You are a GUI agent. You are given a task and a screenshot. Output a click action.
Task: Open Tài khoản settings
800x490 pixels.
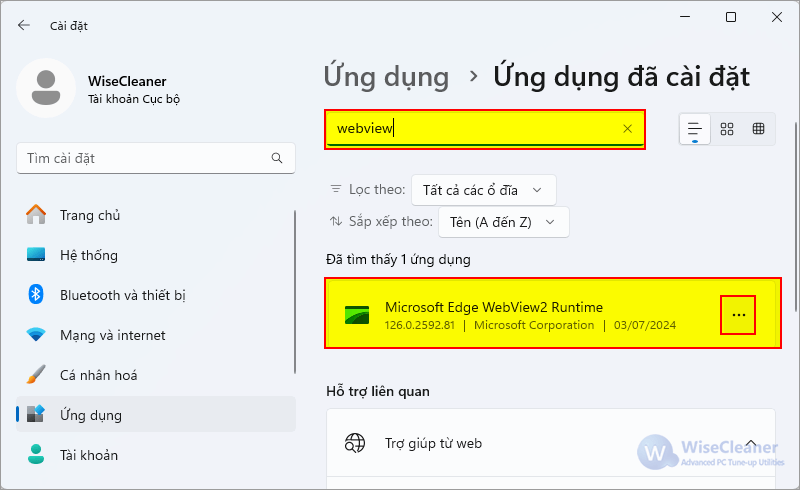coord(156,455)
